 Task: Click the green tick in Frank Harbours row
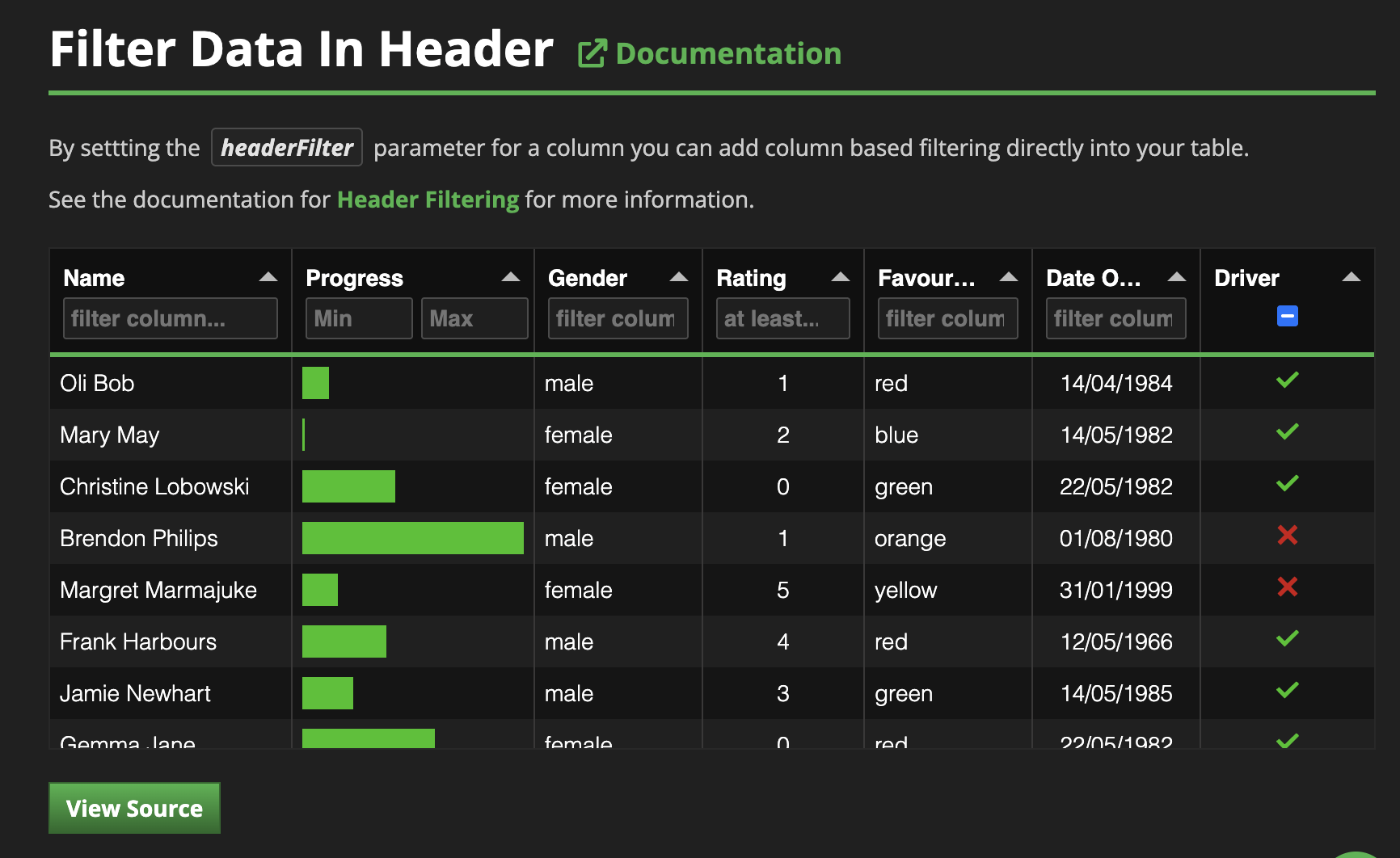(x=1287, y=638)
